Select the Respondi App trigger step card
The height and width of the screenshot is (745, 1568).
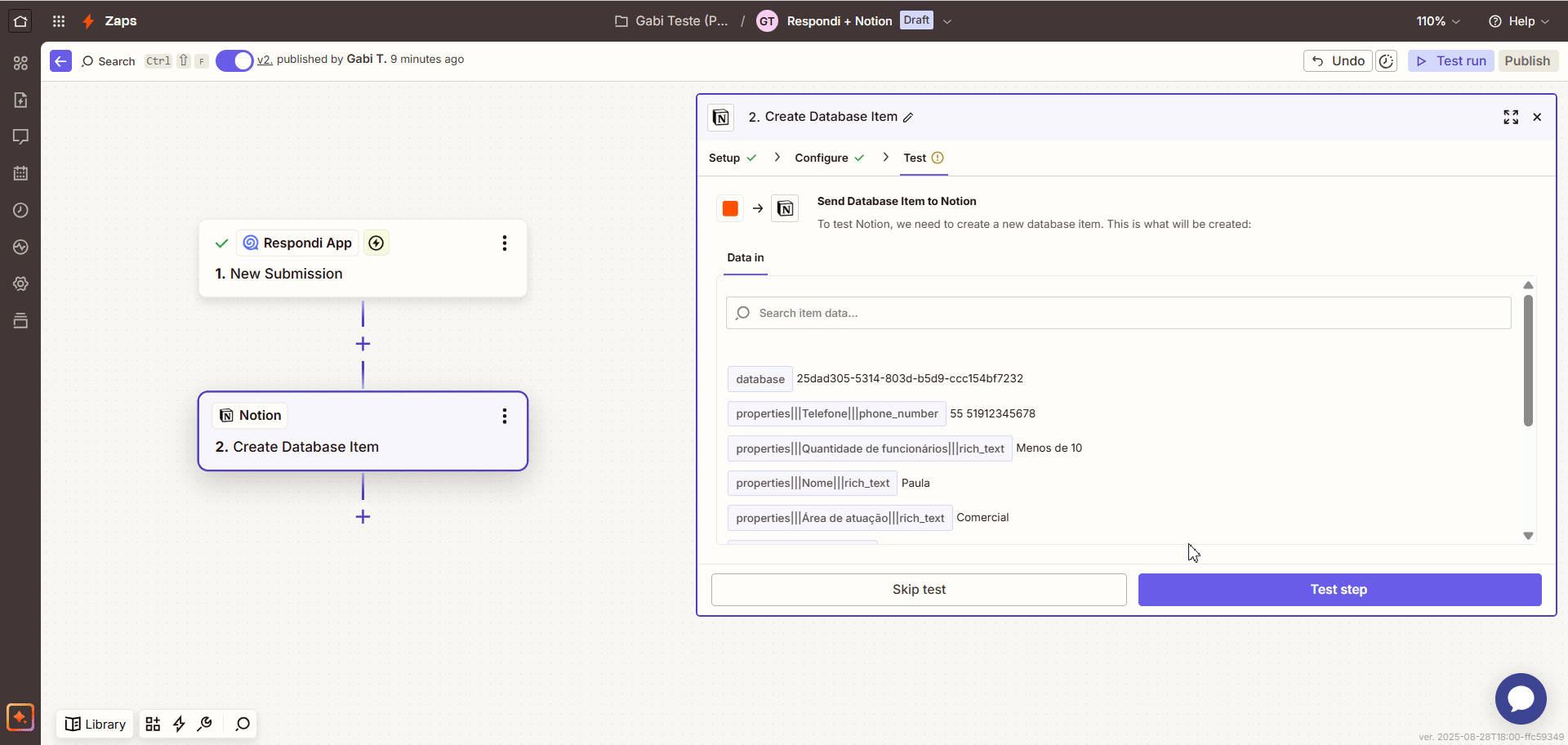point(363,258)
